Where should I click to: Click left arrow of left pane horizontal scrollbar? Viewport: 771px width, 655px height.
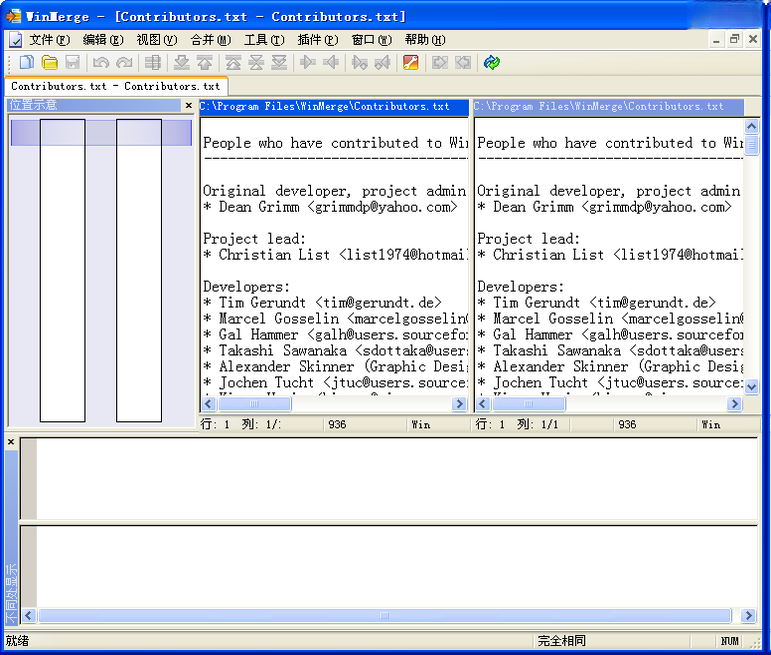click(208, 404)
